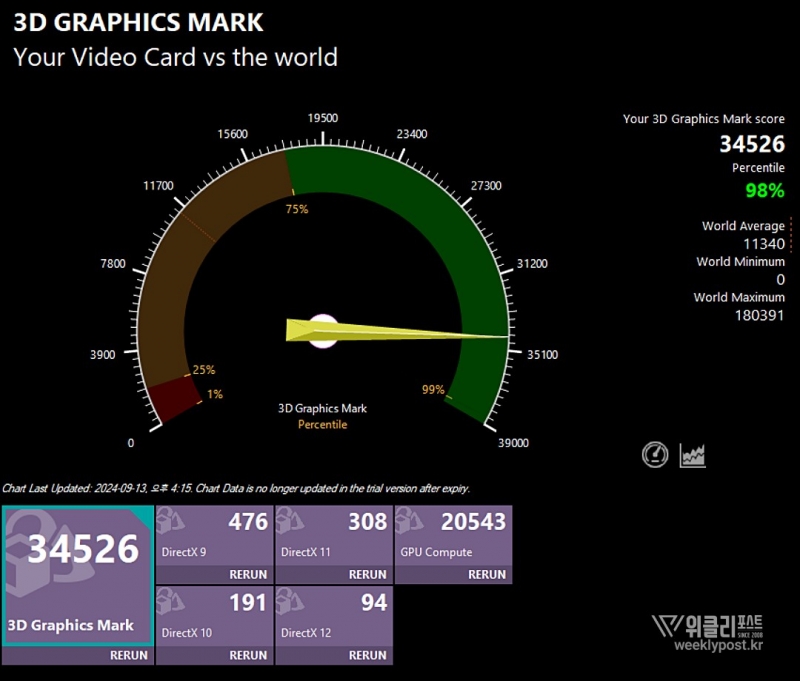Click the cube icon in DirectX 11 tile
The width and height of the screenshot is (800, 681).
290,520
